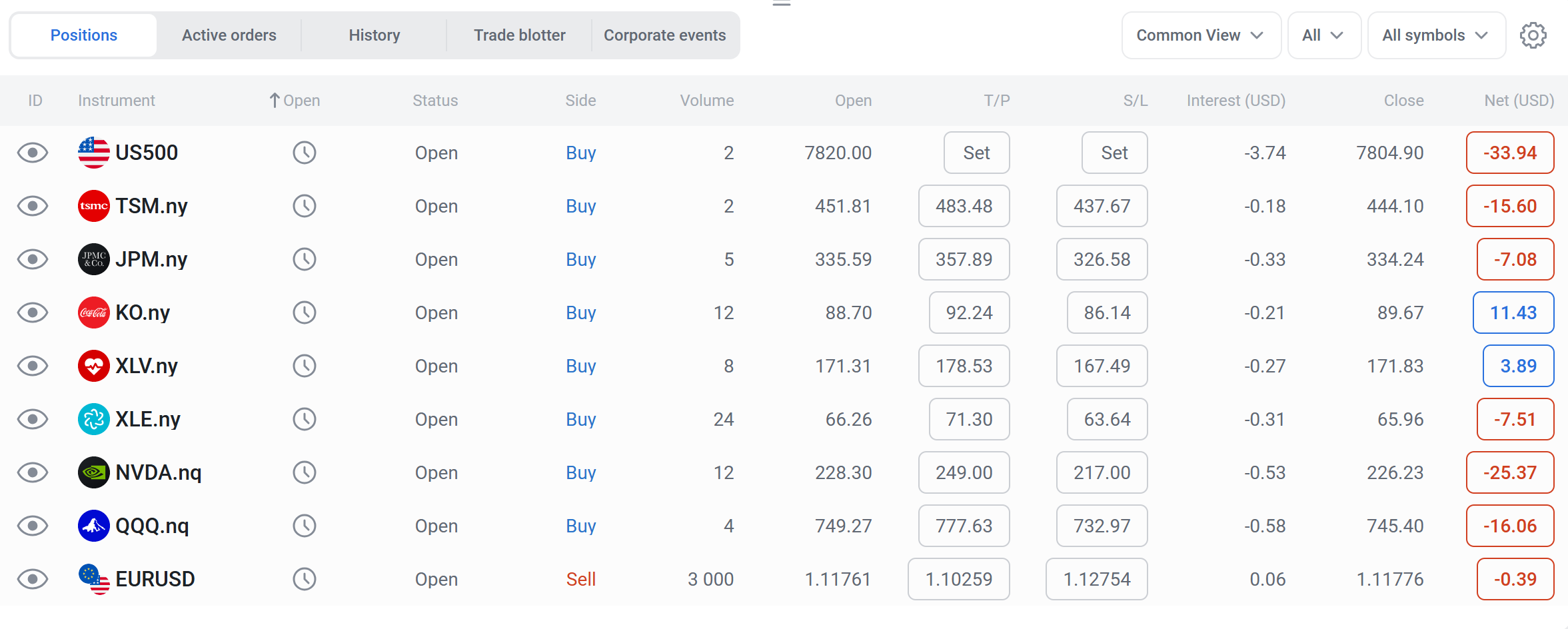Click the clock icon in the KO.ny row

(305, 313)
